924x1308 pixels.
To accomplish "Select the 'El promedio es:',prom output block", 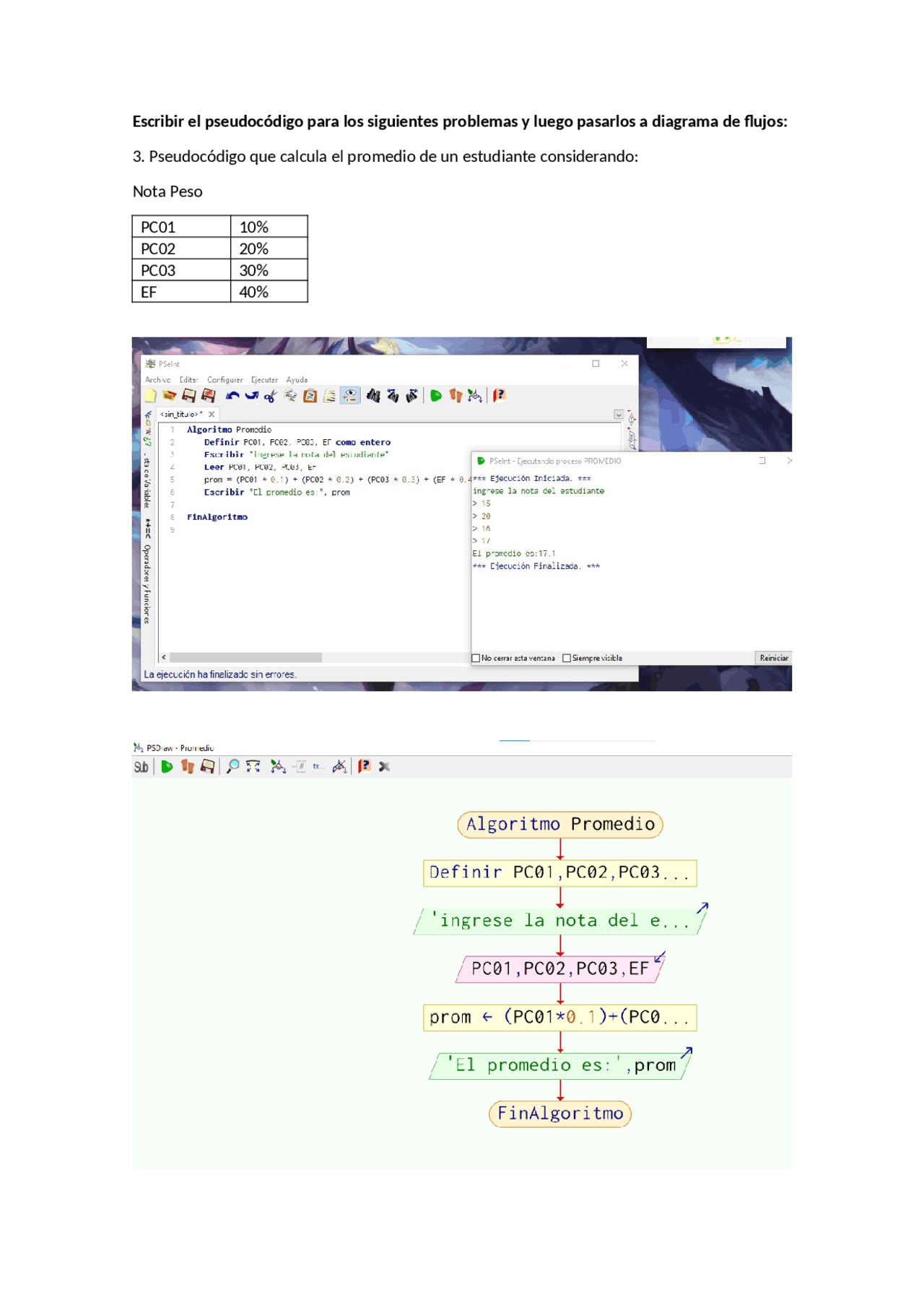I will 560,1066.
